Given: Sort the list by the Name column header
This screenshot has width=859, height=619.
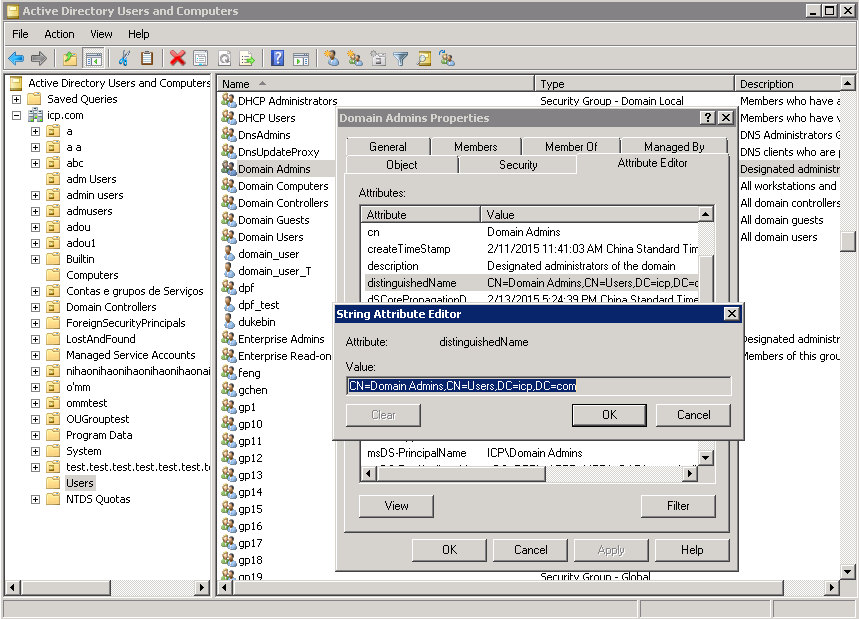Looking at the screenshot, I should click(x=375, y=84).
